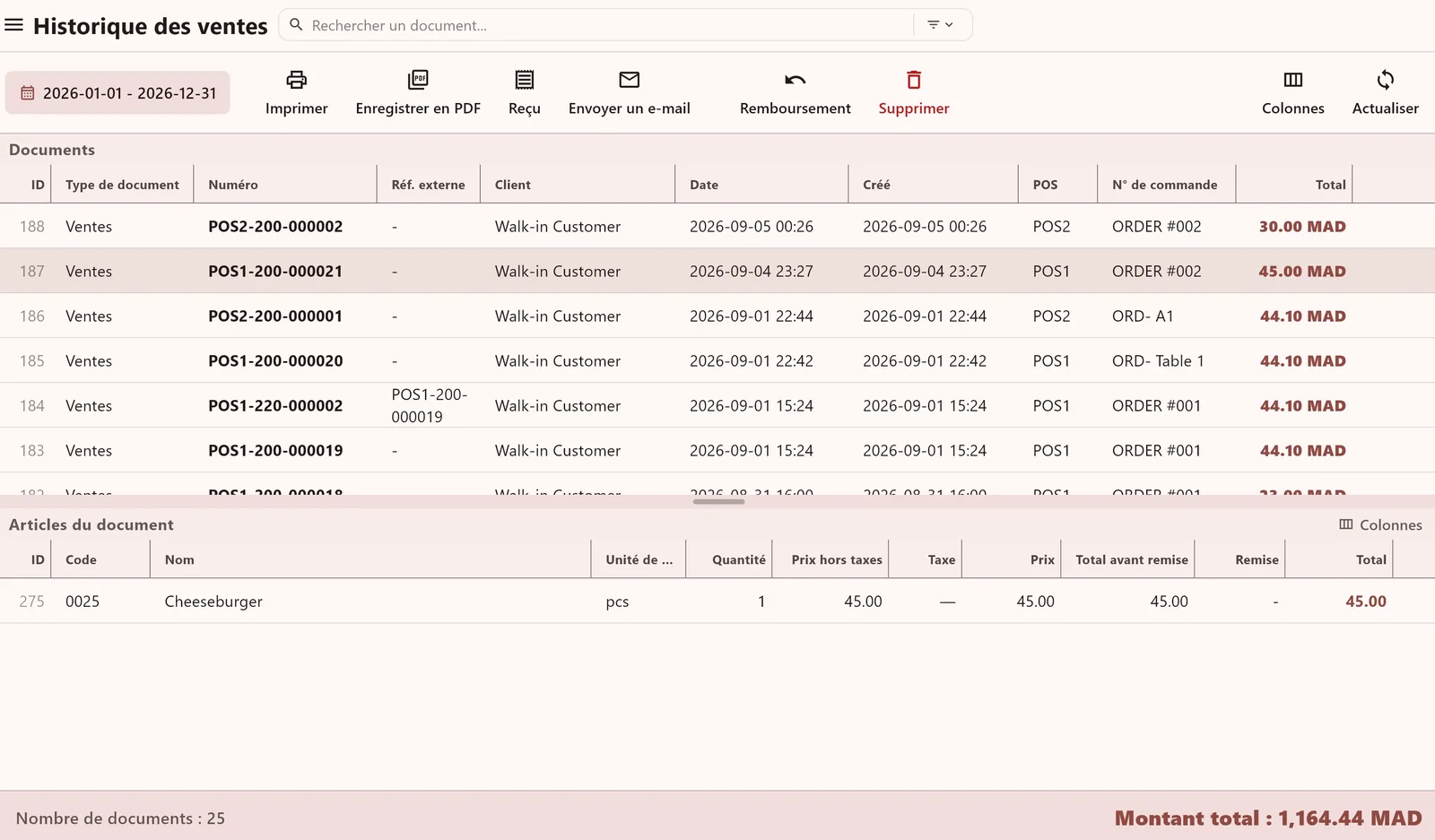Click the search magnifier icon

[x=296, y=25]
